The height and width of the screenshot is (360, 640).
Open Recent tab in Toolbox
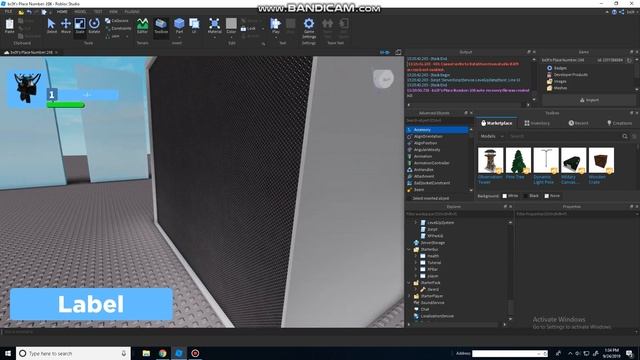coord(578,123)
